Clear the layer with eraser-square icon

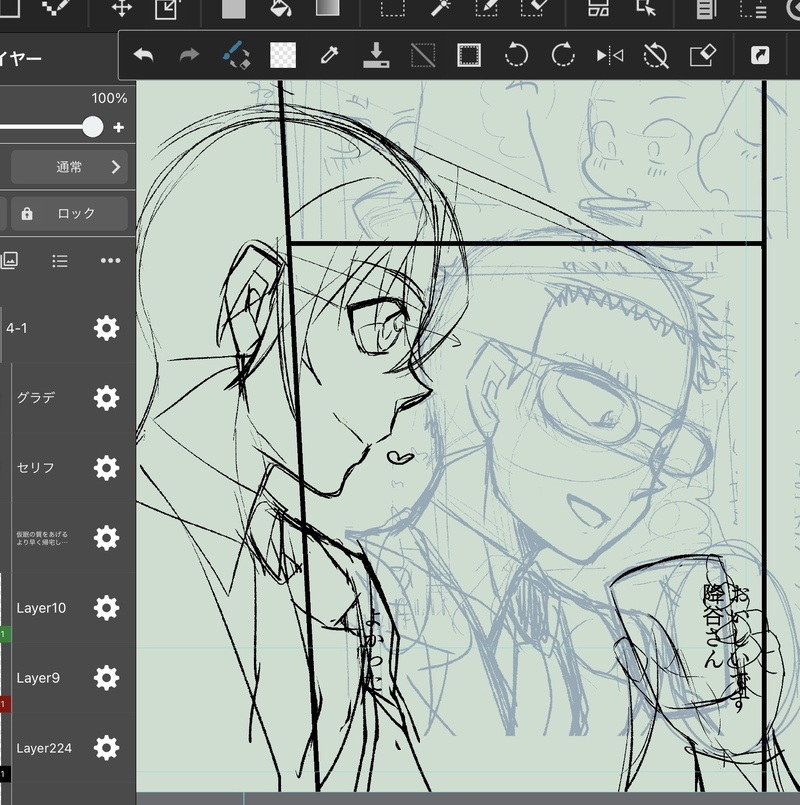coord(703,55)
